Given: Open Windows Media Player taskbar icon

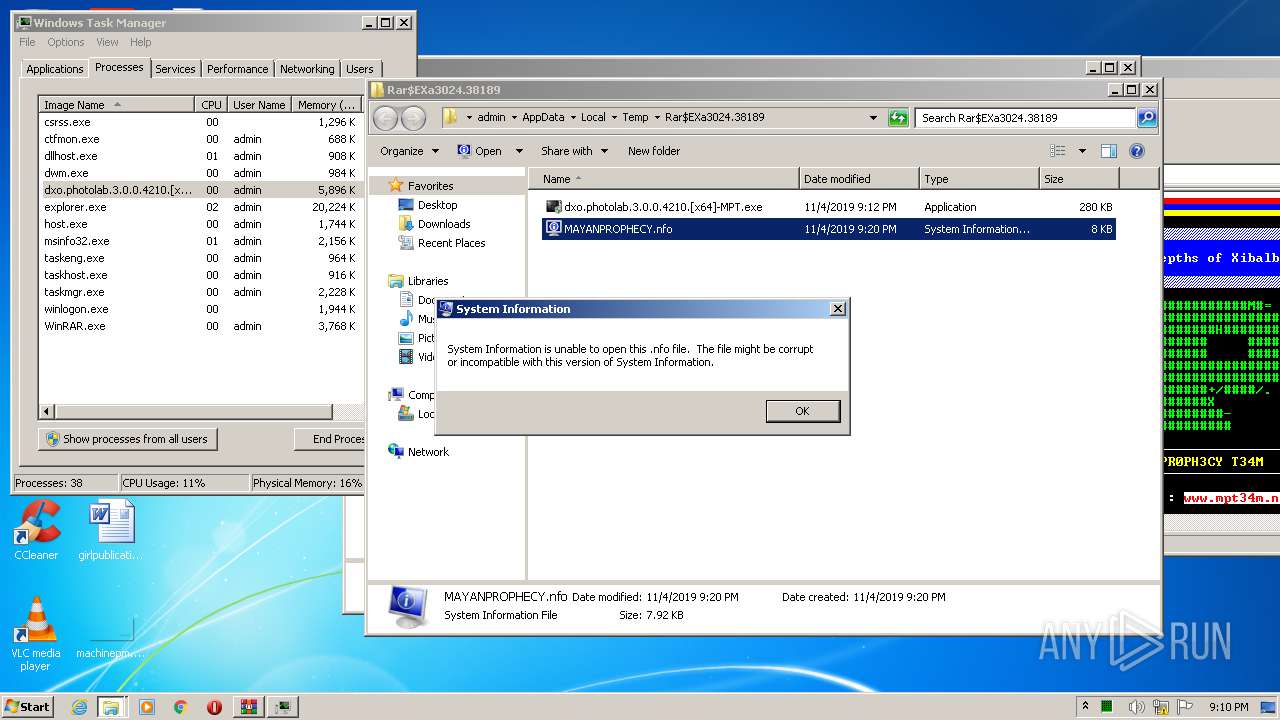Looking at the screenshot, I should pyautogui.click(x=147, y=707).
